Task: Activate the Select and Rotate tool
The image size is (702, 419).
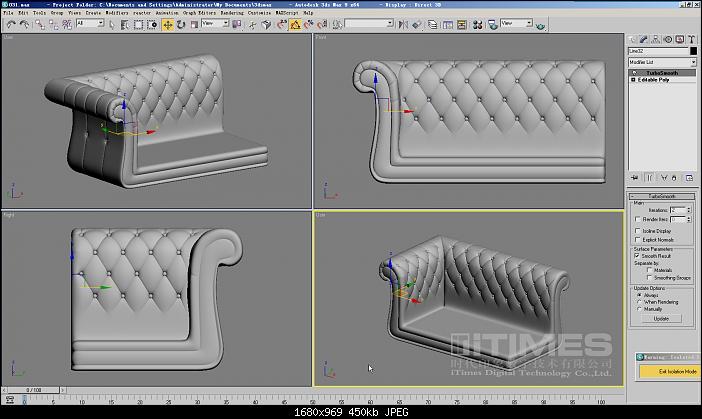Action: (x=180, y=25)
